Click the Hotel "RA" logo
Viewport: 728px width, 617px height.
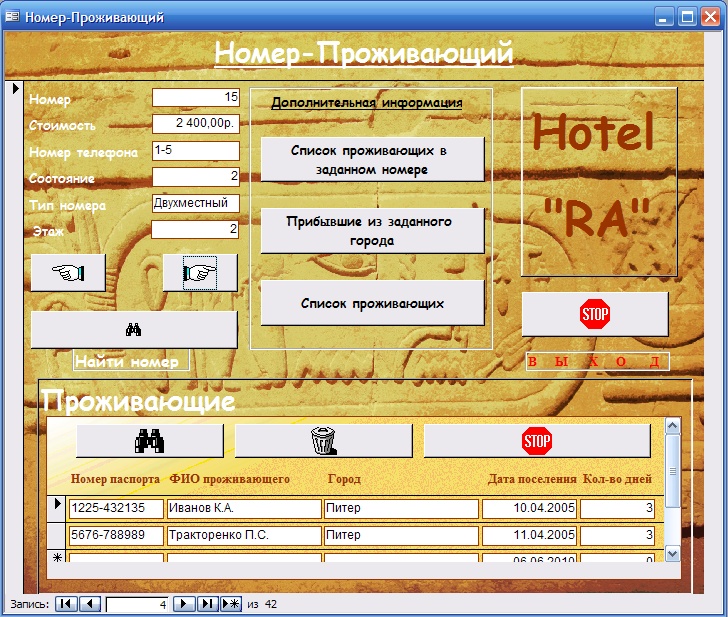click(599, 182)
